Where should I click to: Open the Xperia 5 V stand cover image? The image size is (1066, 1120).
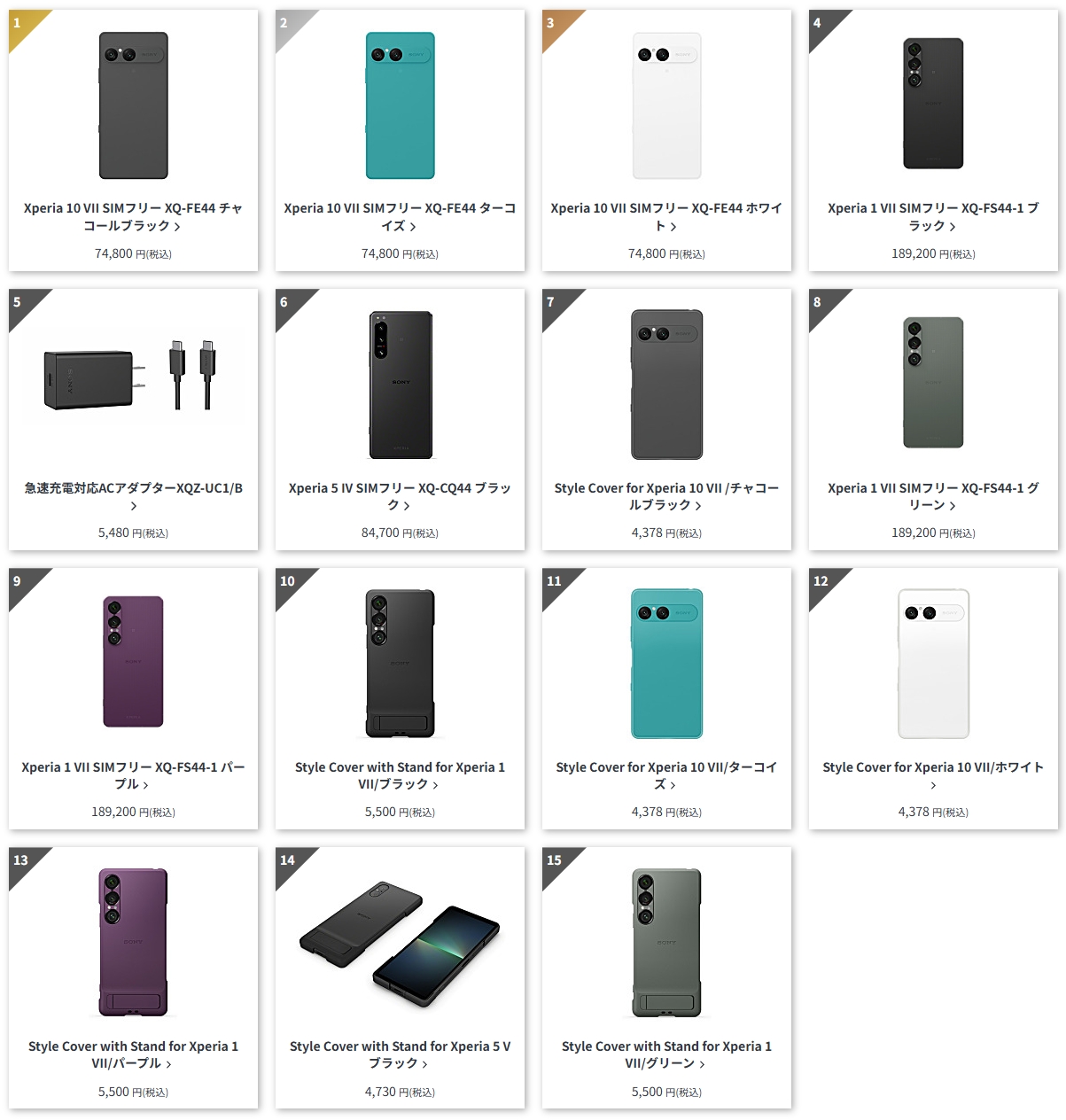pyautogui.click(x=401, y=945)
